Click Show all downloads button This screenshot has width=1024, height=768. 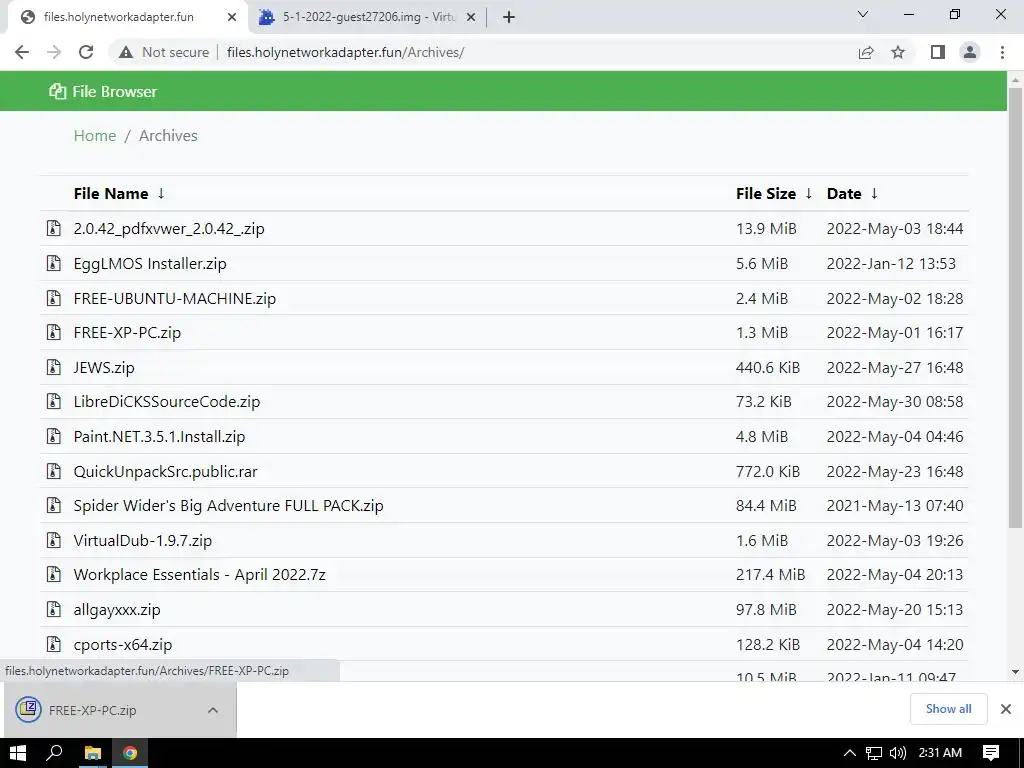pos(948,709)
